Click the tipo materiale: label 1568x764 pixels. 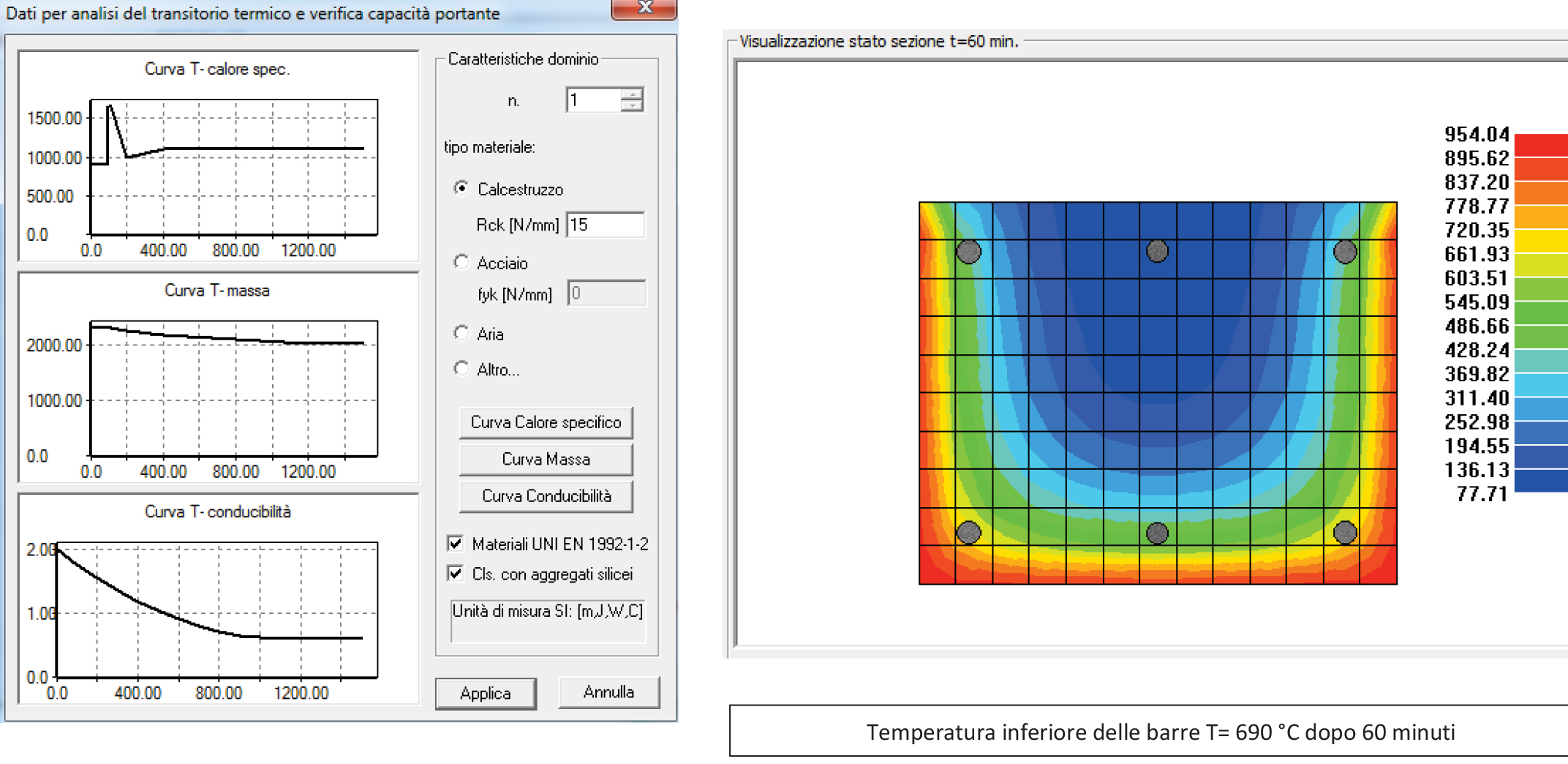tap(489, 147)
